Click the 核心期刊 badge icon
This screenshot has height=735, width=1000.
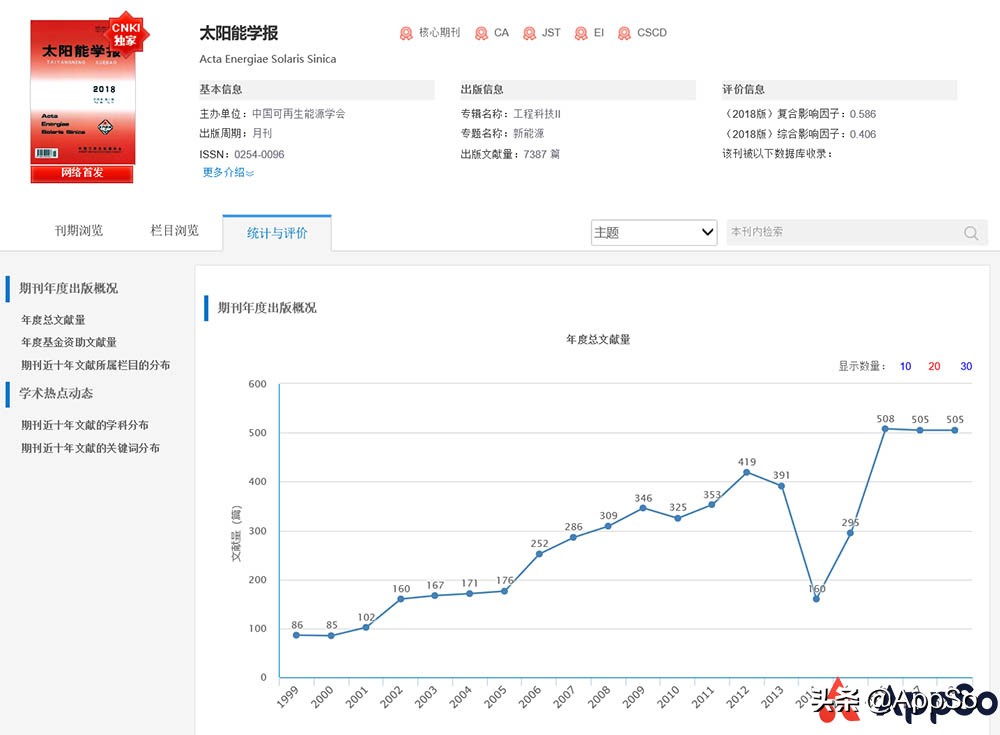coord(404,32)
